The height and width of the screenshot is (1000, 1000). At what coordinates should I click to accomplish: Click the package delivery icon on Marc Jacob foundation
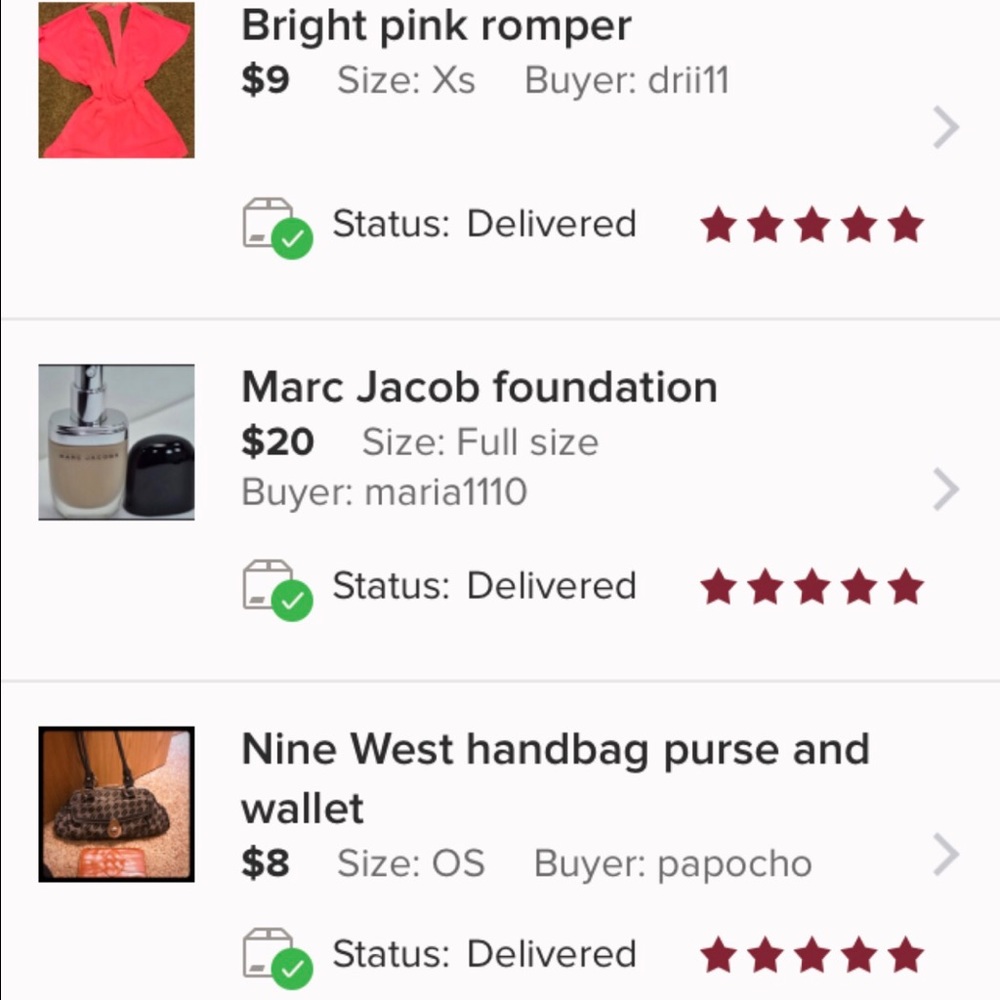tap(270, 586)
